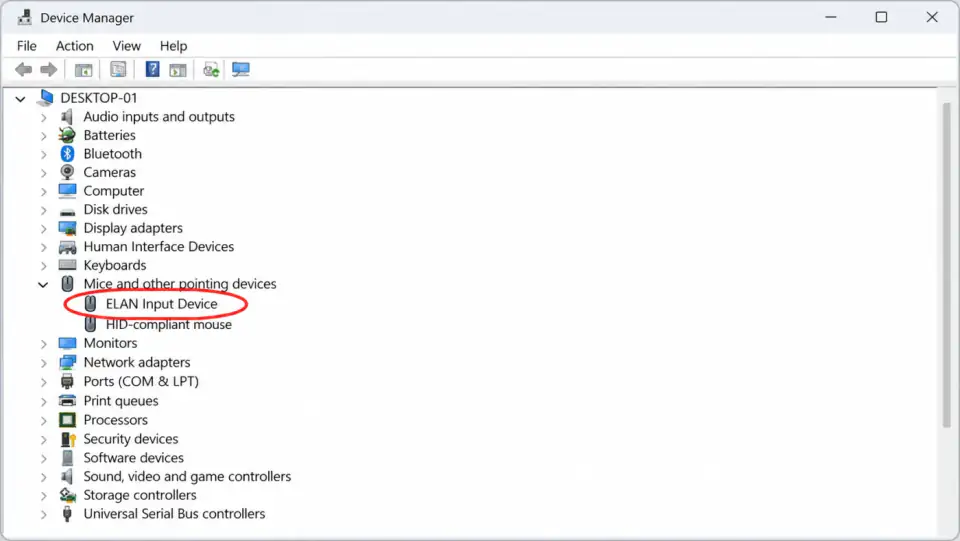Close the Device Manager window
This screenshot has height=541, width=960.
coord(932,17)
